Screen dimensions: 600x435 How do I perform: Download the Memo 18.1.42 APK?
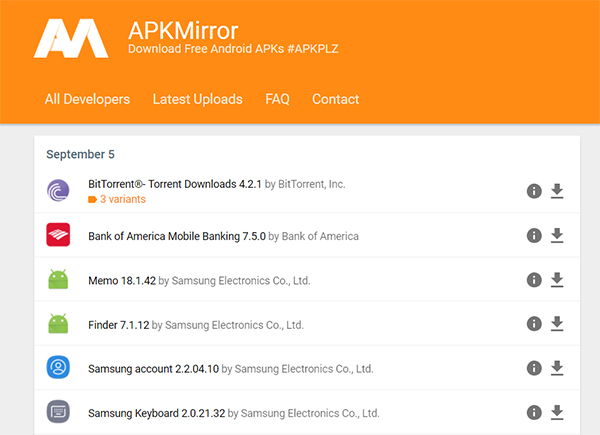click(557, 280)
